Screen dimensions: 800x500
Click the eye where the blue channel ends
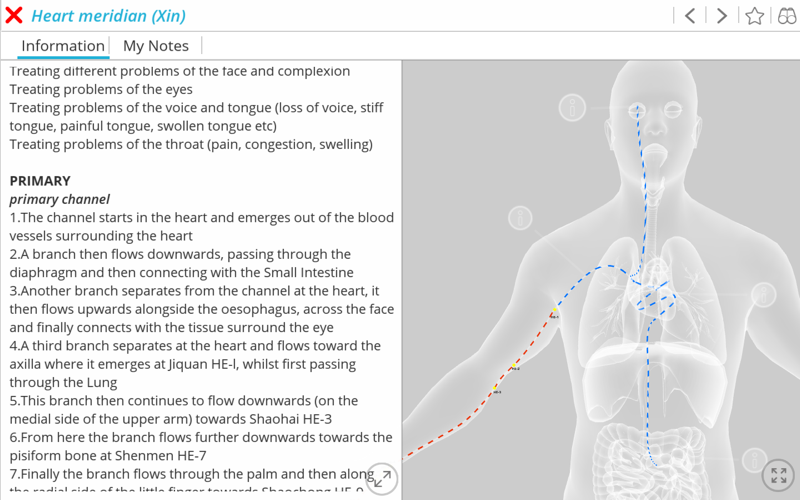636,110
